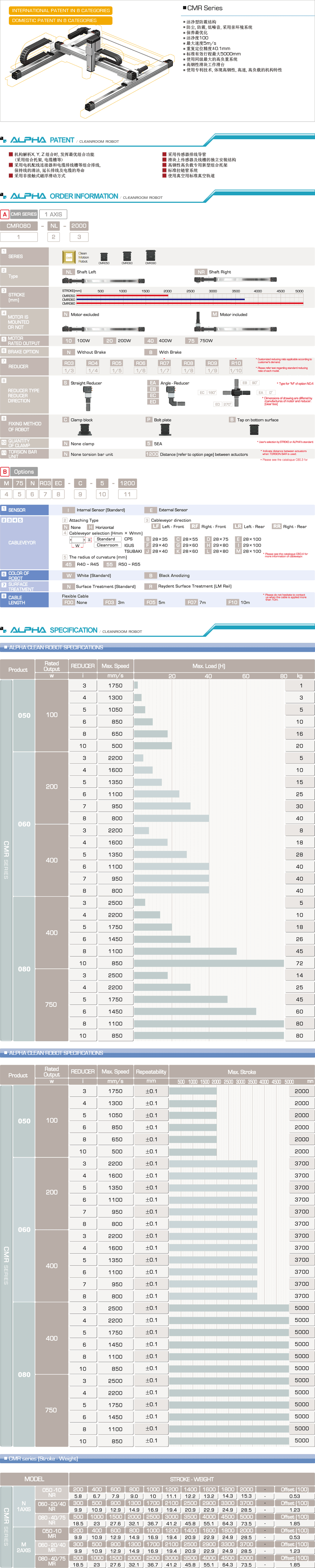Select the R Raydent Surface Treatment tag

[x=150, y=587]
